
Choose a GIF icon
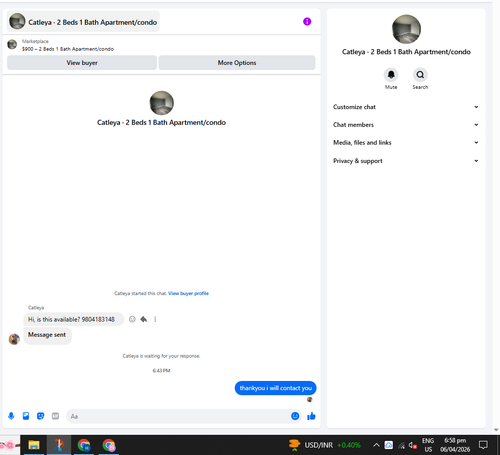[55, 416]
